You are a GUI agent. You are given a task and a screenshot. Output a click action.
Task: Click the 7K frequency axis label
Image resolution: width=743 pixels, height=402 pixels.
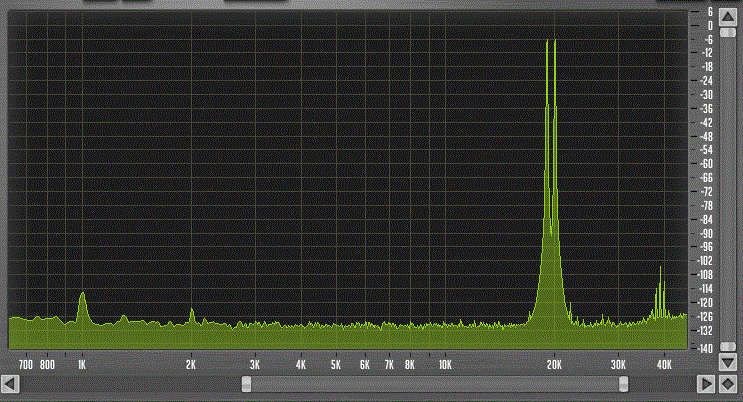[x=389, y=365]
